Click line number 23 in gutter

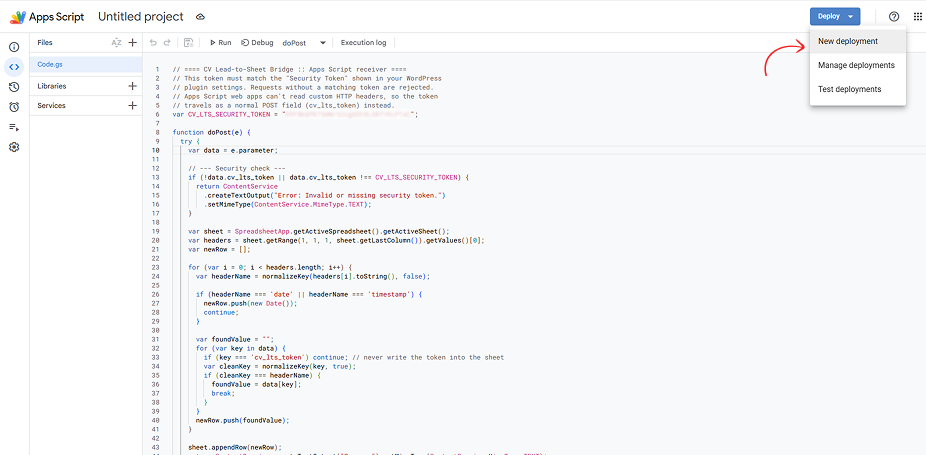[x=156, y=267]
